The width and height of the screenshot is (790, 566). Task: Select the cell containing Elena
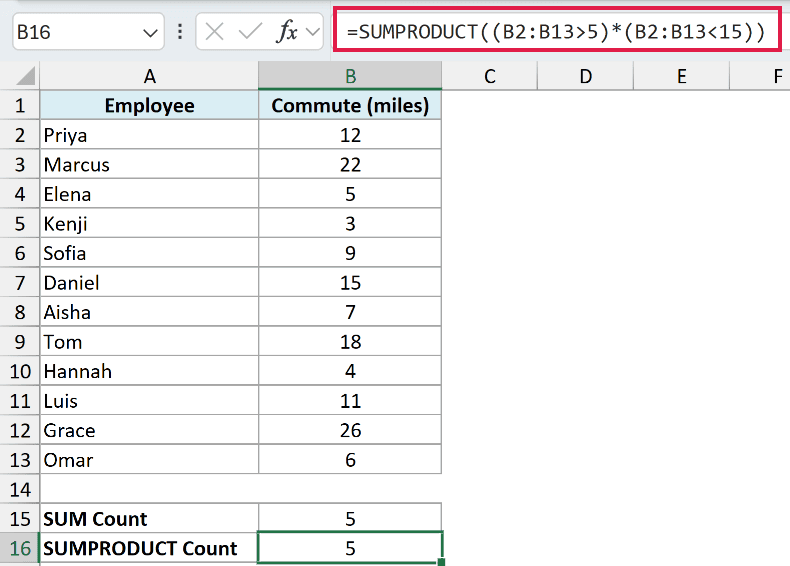(149, 194)
